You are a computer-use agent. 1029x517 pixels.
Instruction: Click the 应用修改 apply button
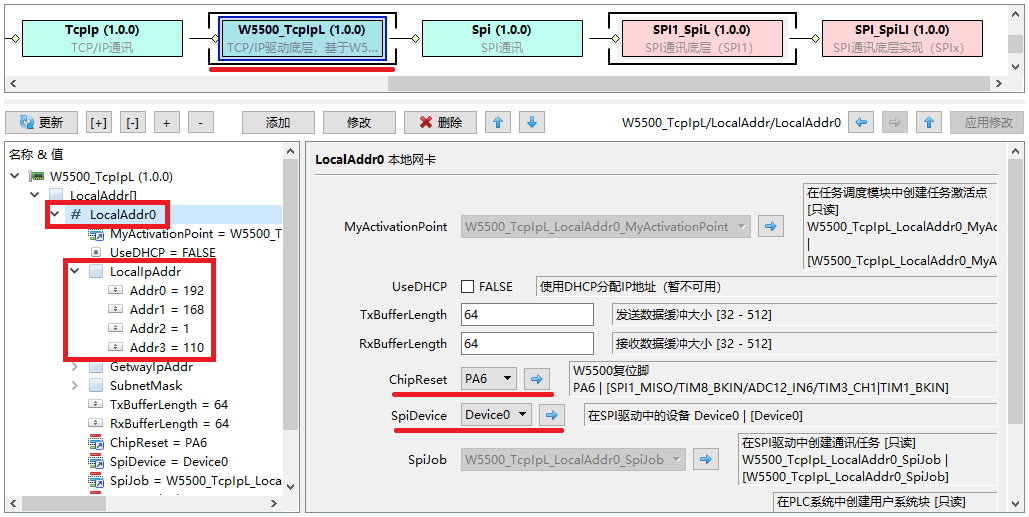988,123
